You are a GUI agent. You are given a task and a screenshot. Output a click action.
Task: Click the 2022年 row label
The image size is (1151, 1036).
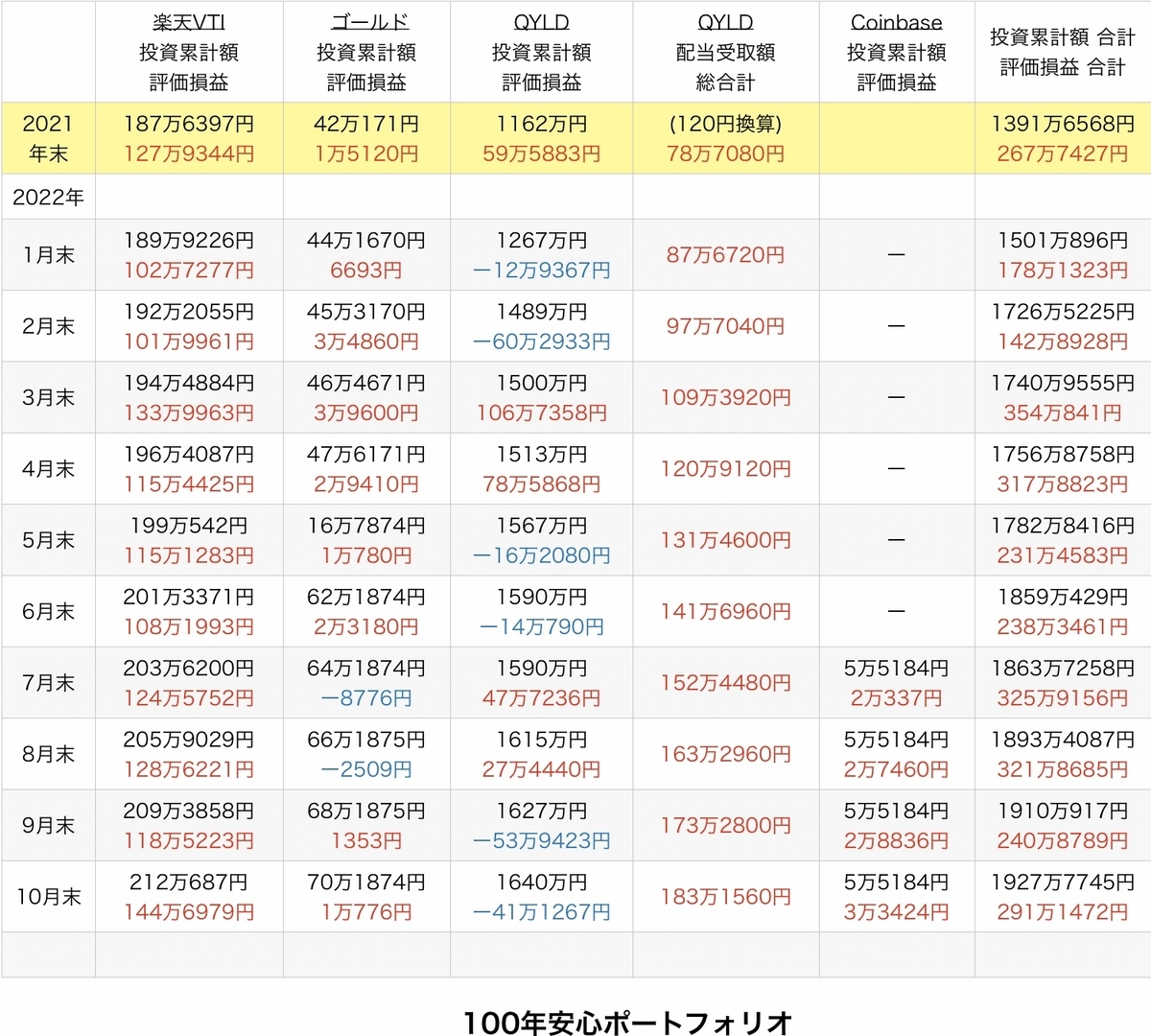pyautogui.click(x=48, y=197)
